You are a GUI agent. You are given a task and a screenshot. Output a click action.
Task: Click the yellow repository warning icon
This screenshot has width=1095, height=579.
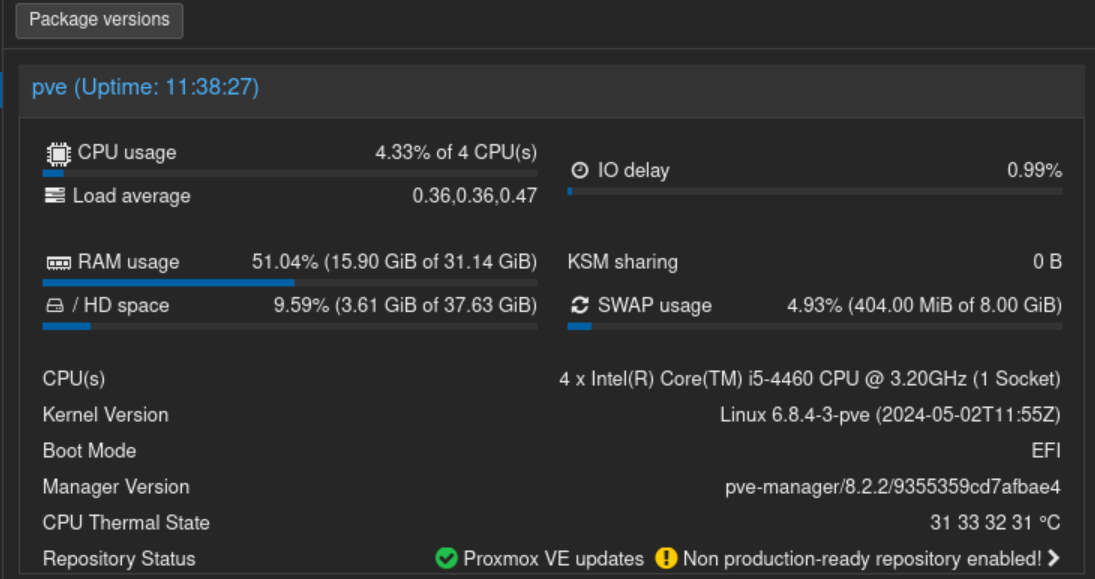point(666,559)
